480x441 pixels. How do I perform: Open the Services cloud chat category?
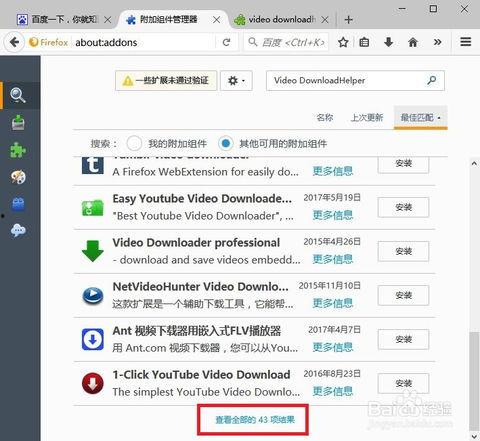[18, 230]
